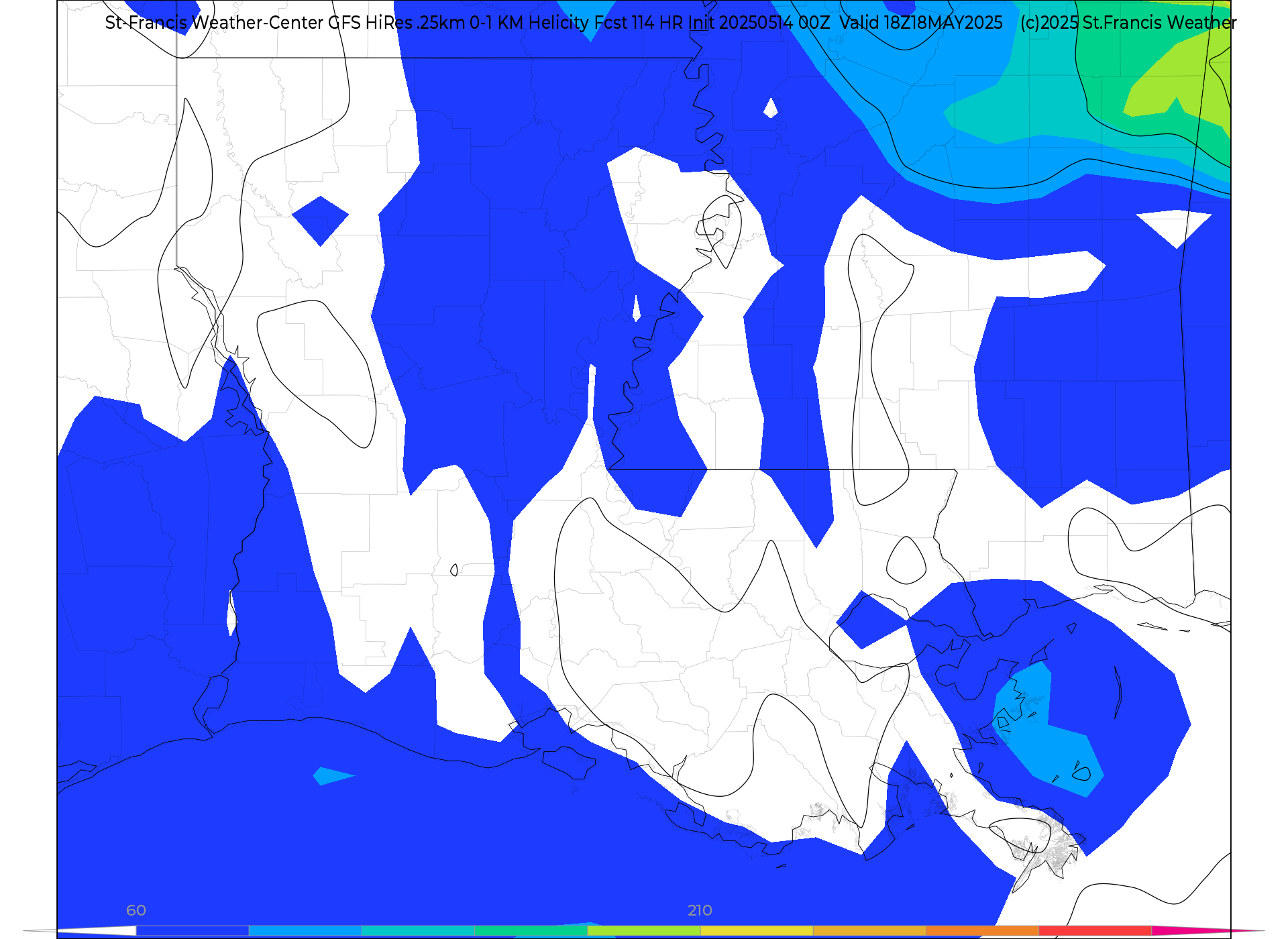
Task: Select the red colorbar segment
Action: coord(1095,931)
